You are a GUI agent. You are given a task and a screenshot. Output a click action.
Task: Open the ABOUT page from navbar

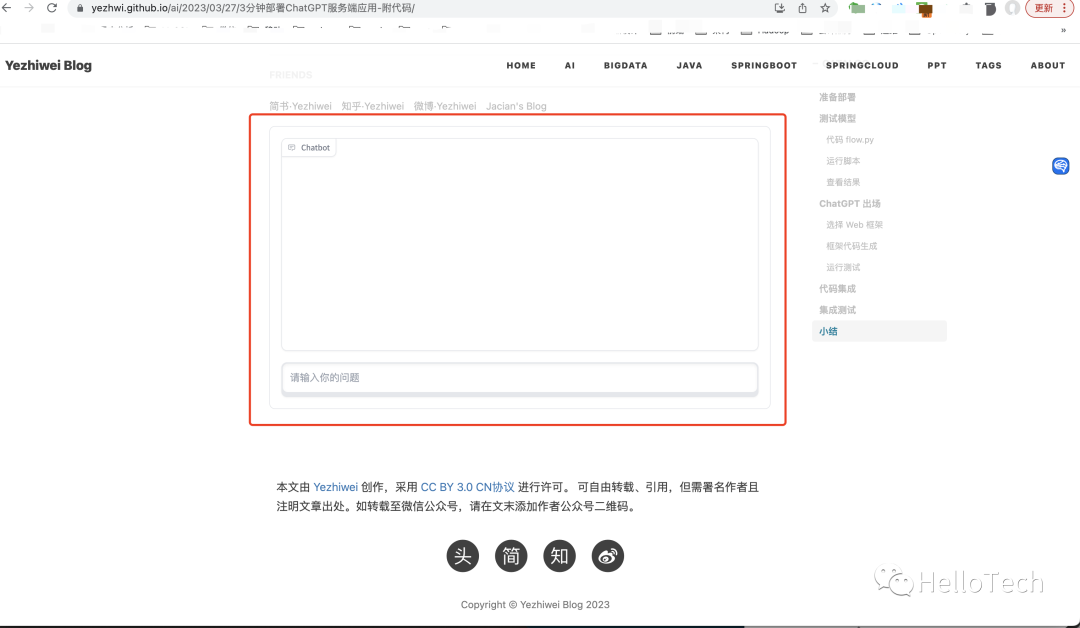1047,66
